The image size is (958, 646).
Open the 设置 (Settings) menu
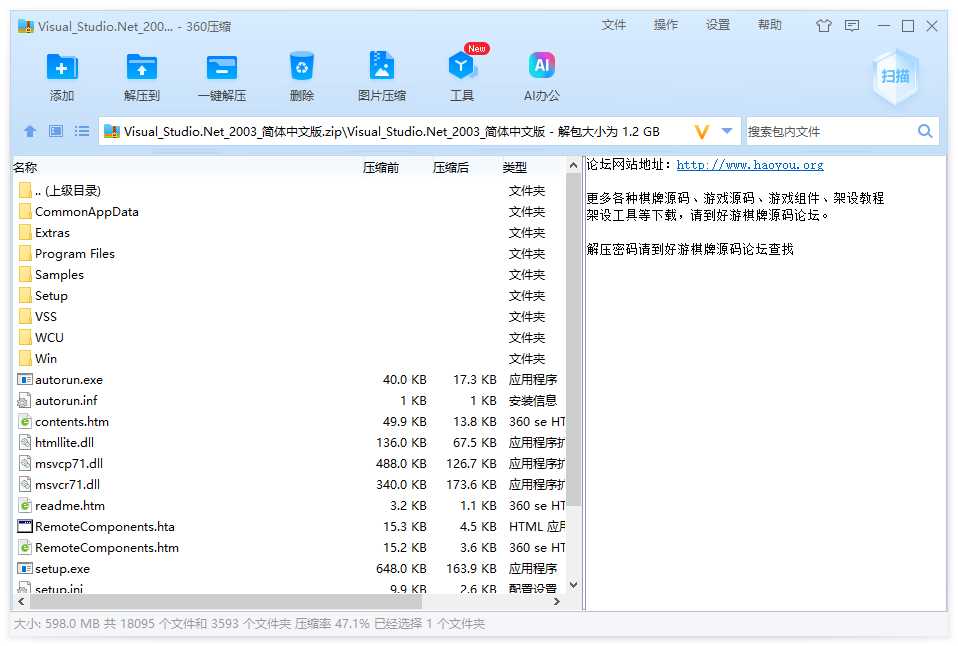(718, 25)
